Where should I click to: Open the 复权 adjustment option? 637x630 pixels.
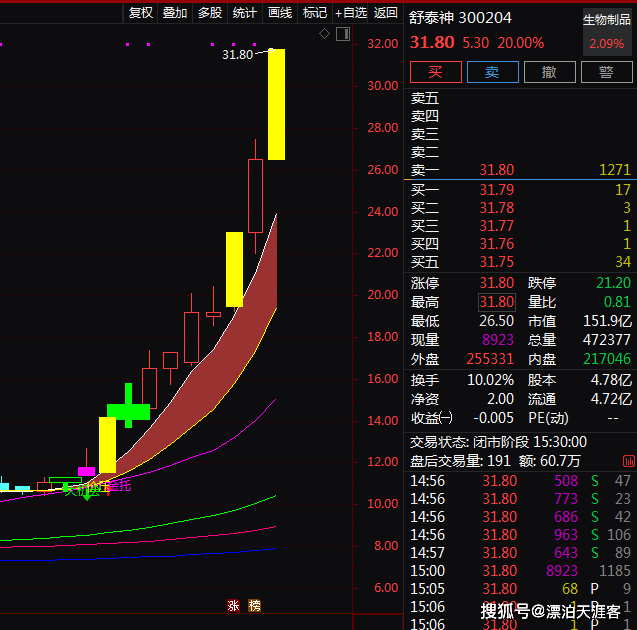point(141,12)
